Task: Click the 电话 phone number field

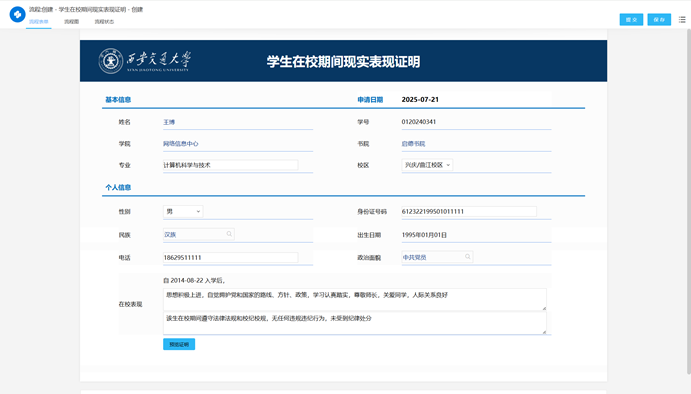Action: pos(230,257)
